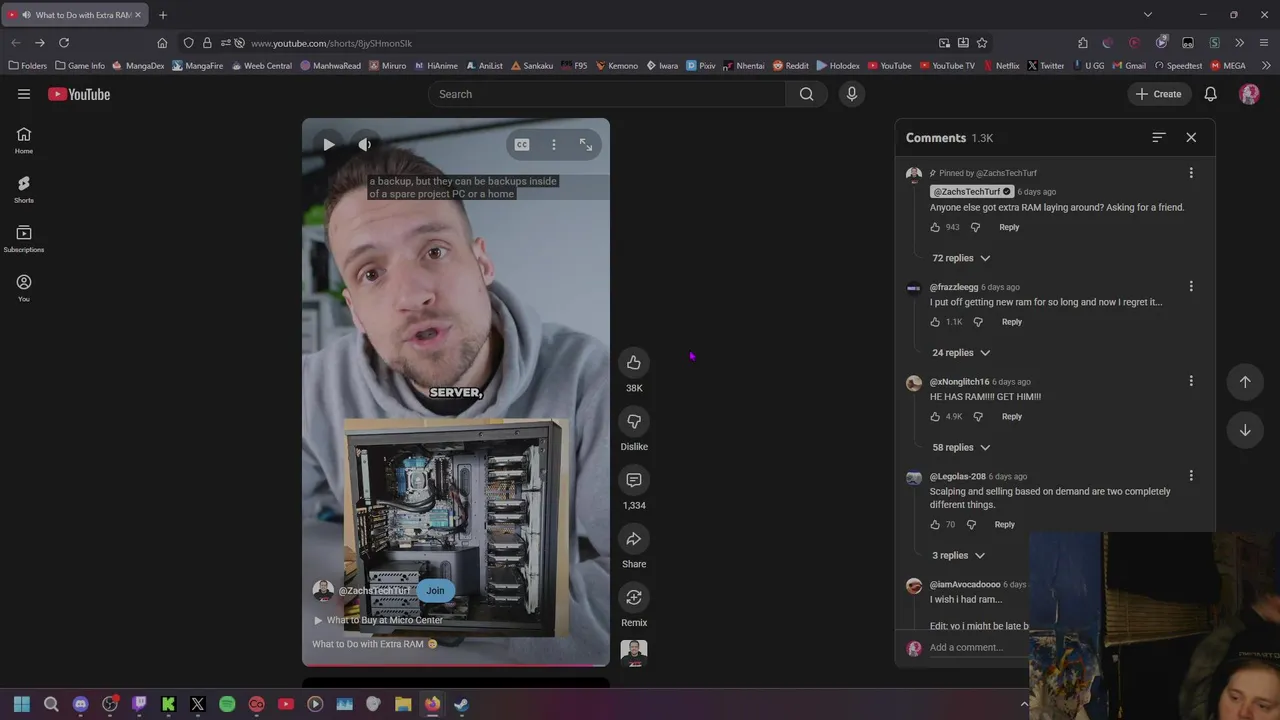Open the Folders bookmark folder
The width and height of the screenshot is (1280, 720).
tap(28, 66)
